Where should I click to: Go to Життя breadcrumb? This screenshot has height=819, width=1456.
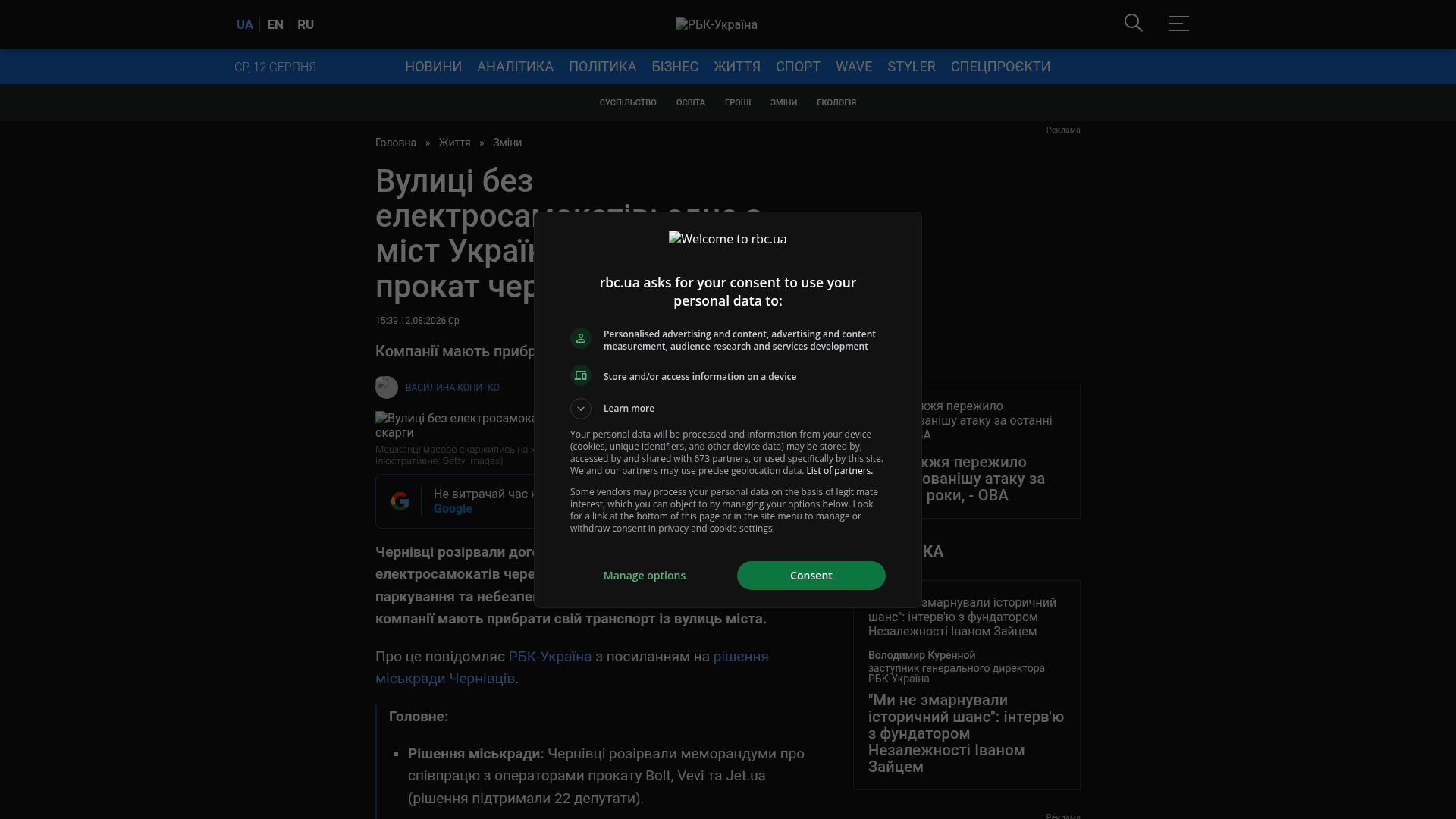[x=454, y=143]
